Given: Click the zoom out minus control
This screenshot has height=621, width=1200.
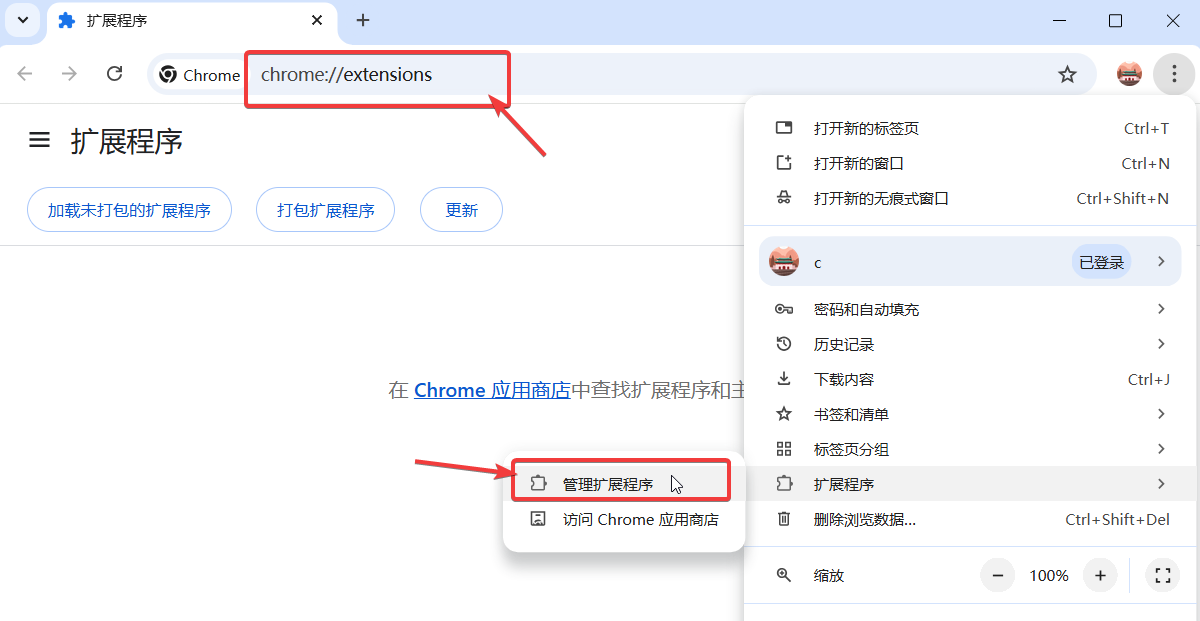Looking at the screenshot, I should point(997,575).
